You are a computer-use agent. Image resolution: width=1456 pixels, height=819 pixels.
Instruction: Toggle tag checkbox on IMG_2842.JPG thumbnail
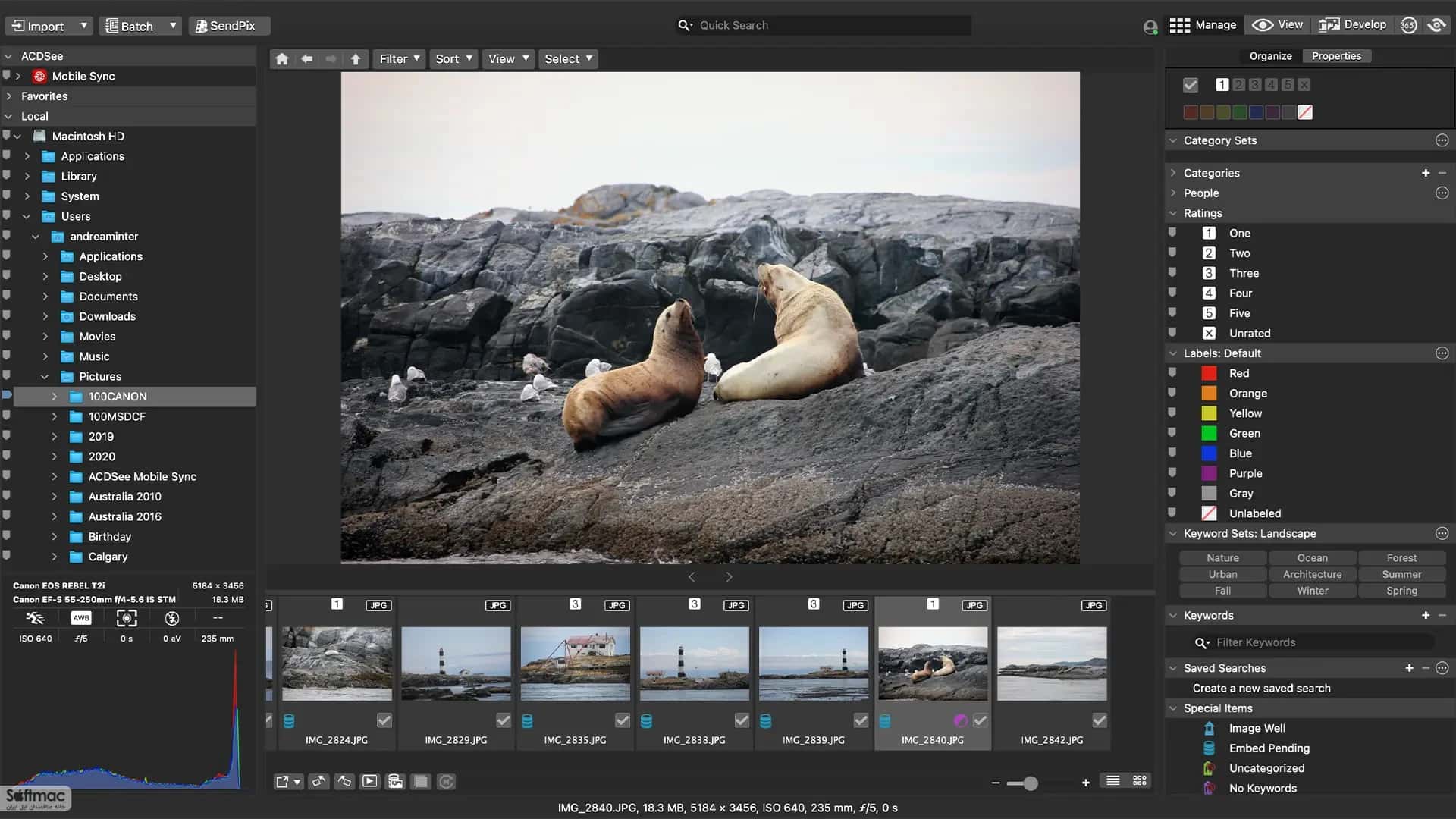1100,720
